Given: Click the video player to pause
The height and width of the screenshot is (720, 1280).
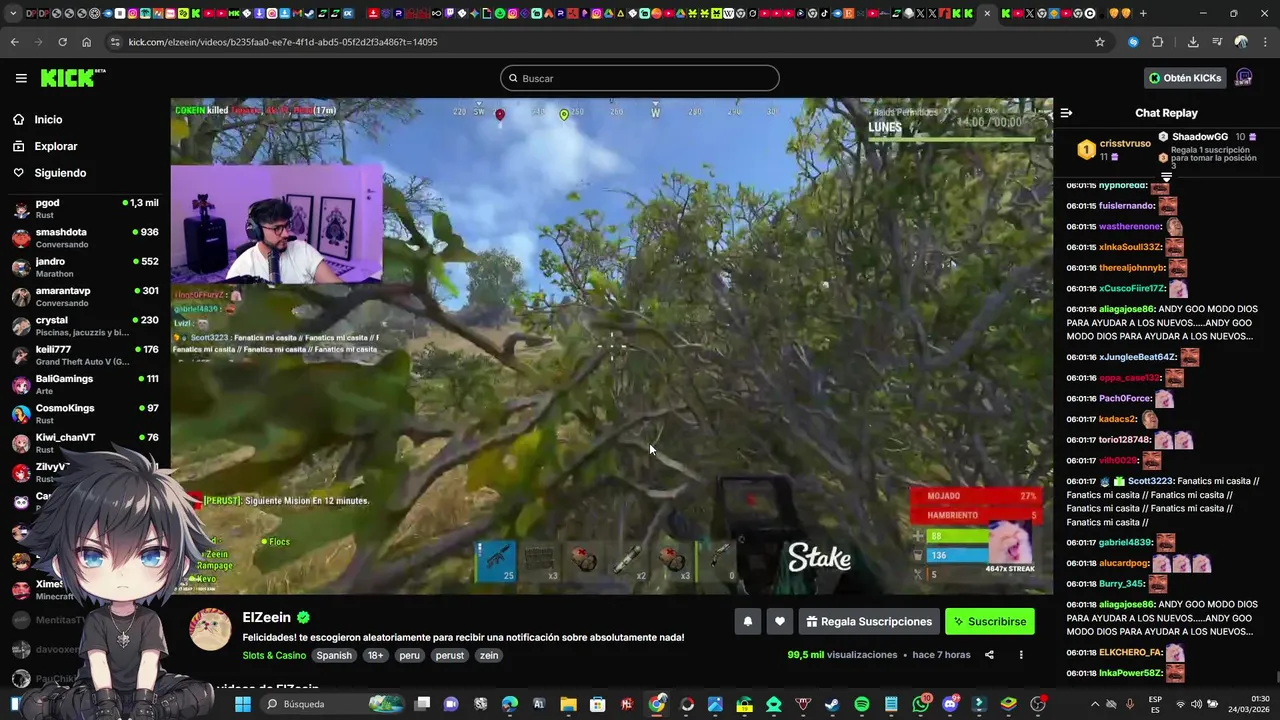Looking at the screenshot, I should tap(611, 346).
